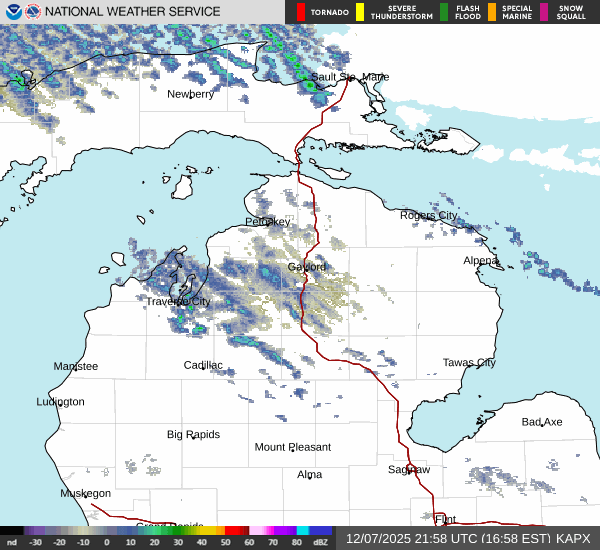Click the Traverse City map label

[x=178, y=301]
